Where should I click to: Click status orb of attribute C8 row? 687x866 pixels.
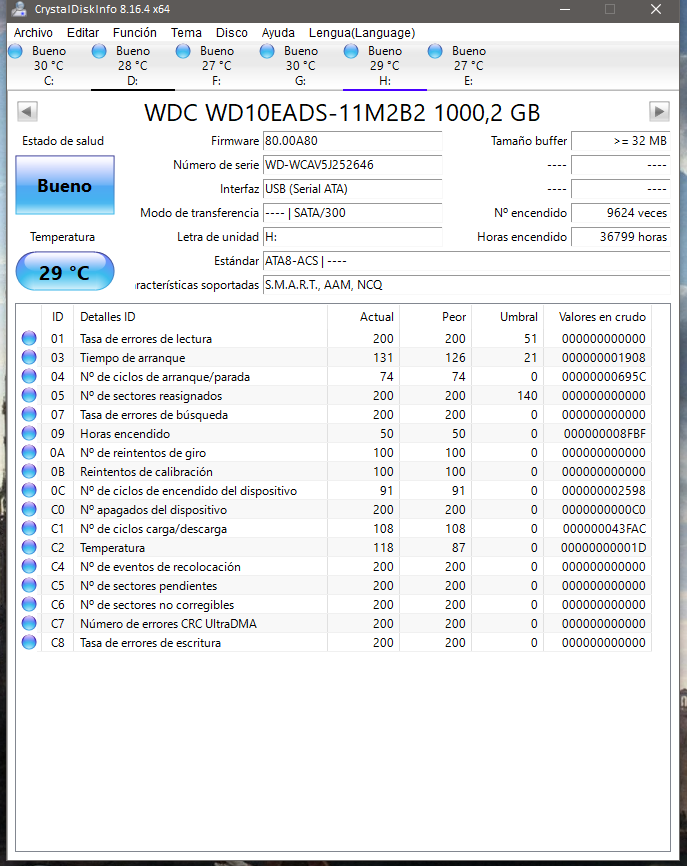tap(29, 642)
